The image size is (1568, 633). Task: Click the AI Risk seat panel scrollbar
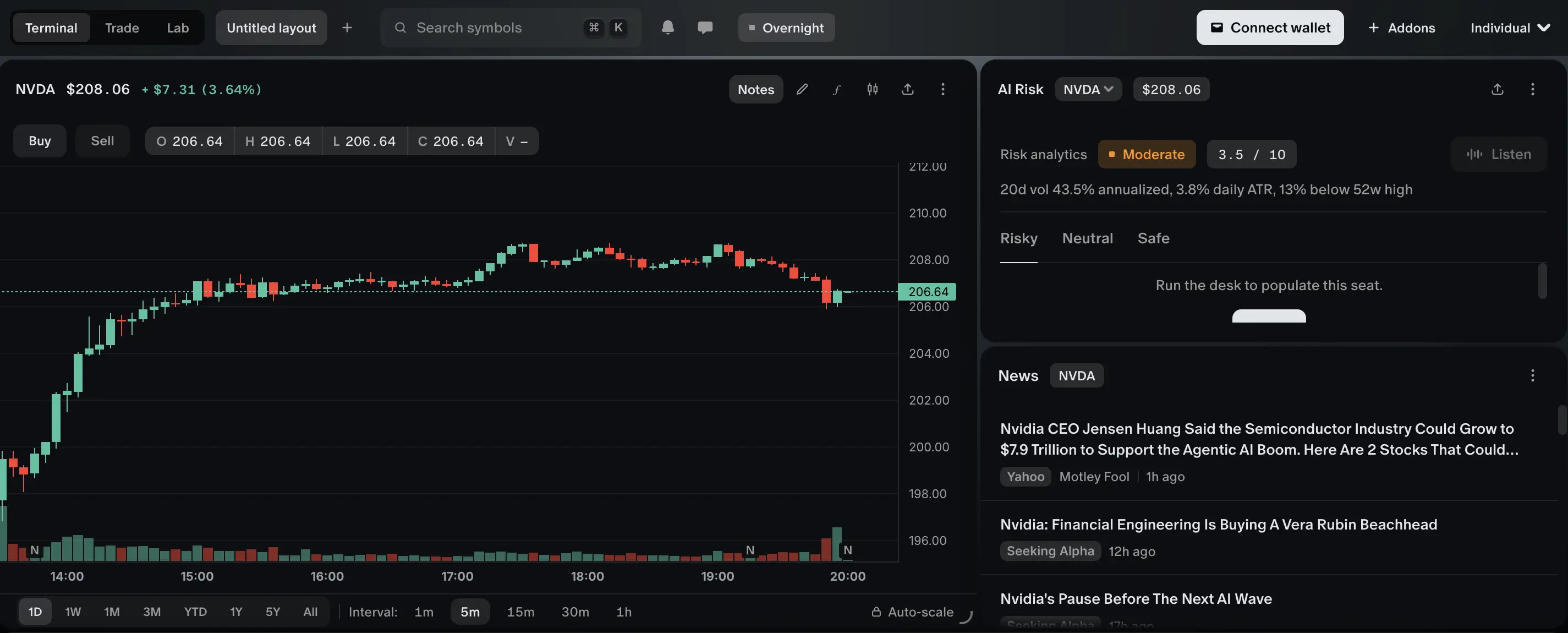[1542, 281]
